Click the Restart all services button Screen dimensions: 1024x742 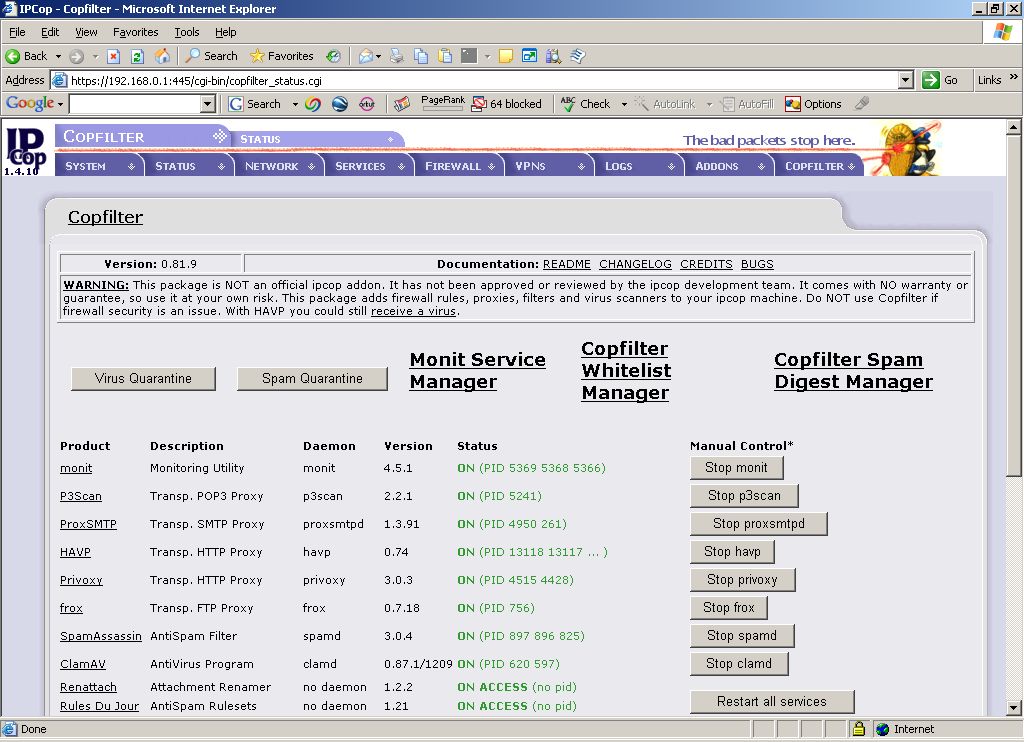[772, 702]
